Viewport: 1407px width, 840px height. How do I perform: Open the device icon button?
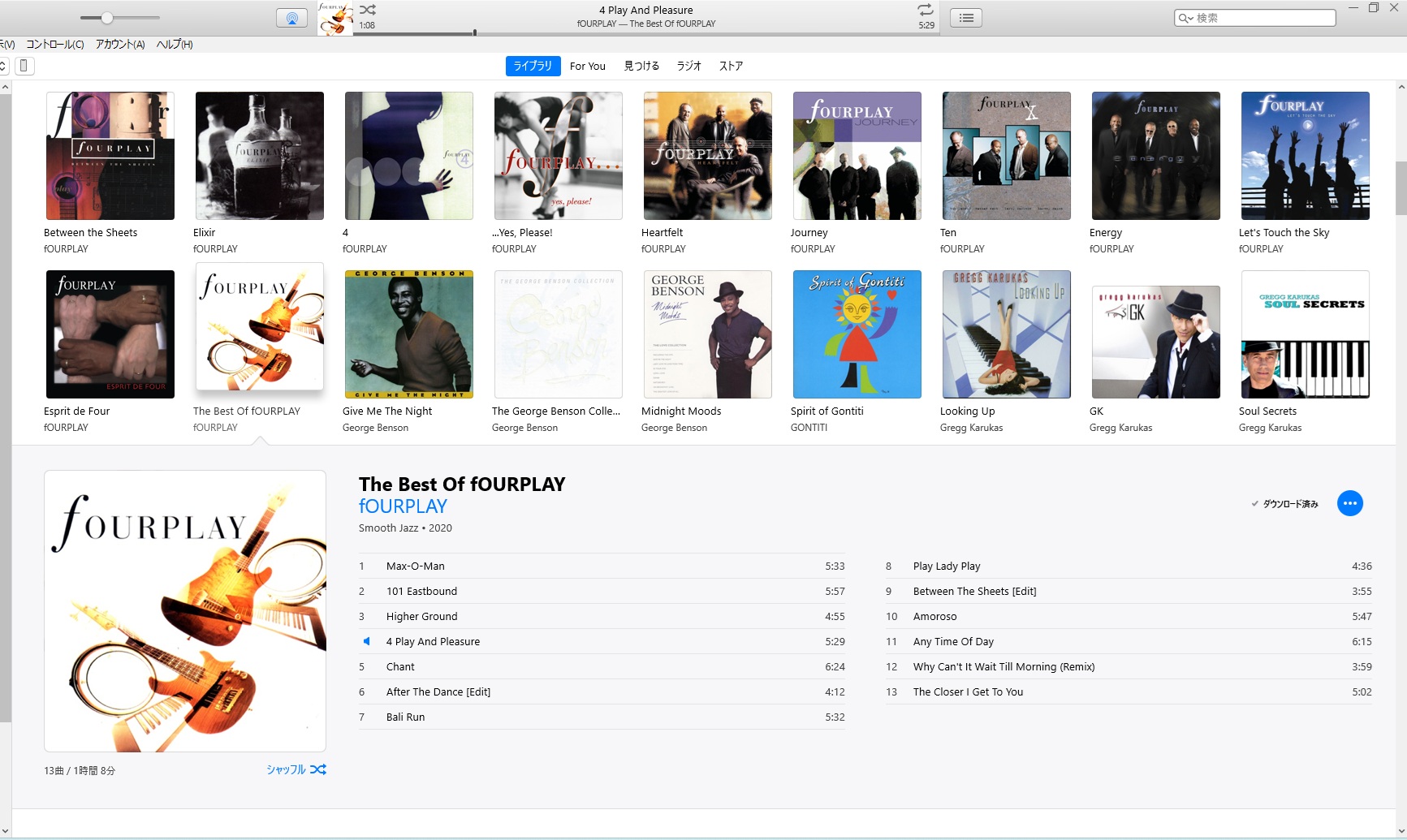pos(24,66)
